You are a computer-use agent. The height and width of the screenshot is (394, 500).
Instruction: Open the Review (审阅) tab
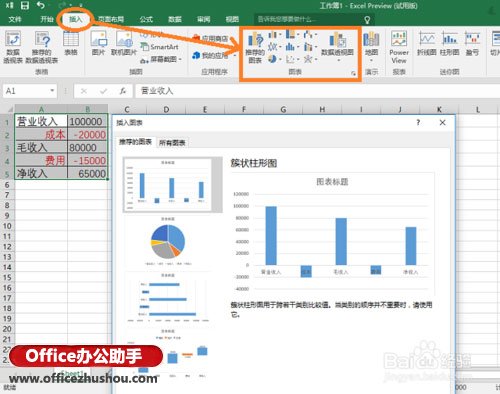tap(203, 19)
